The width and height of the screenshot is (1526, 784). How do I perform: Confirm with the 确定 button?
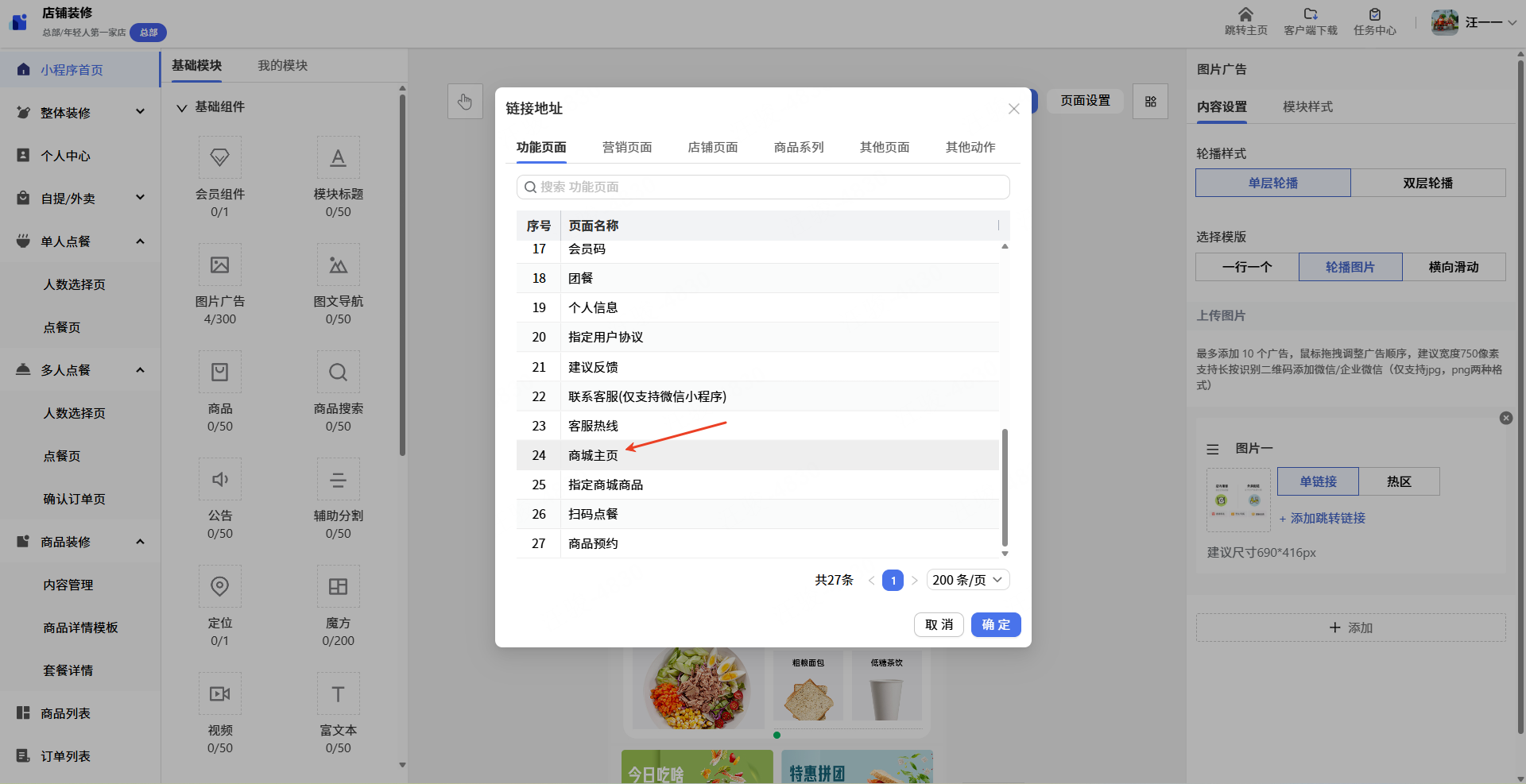pyautogui.click(x=996, y=624)
